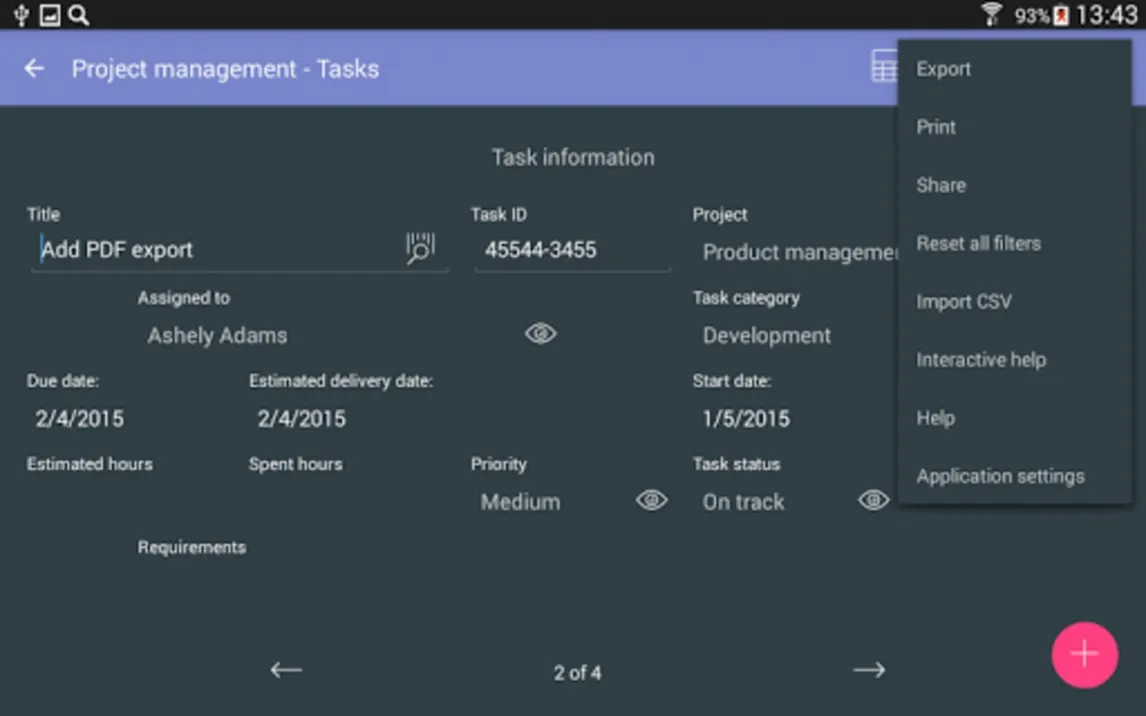Viewport: 1146px width, 716px height.
Task: Go to previous record with left arrow
Action: click(x=286, y=671)
